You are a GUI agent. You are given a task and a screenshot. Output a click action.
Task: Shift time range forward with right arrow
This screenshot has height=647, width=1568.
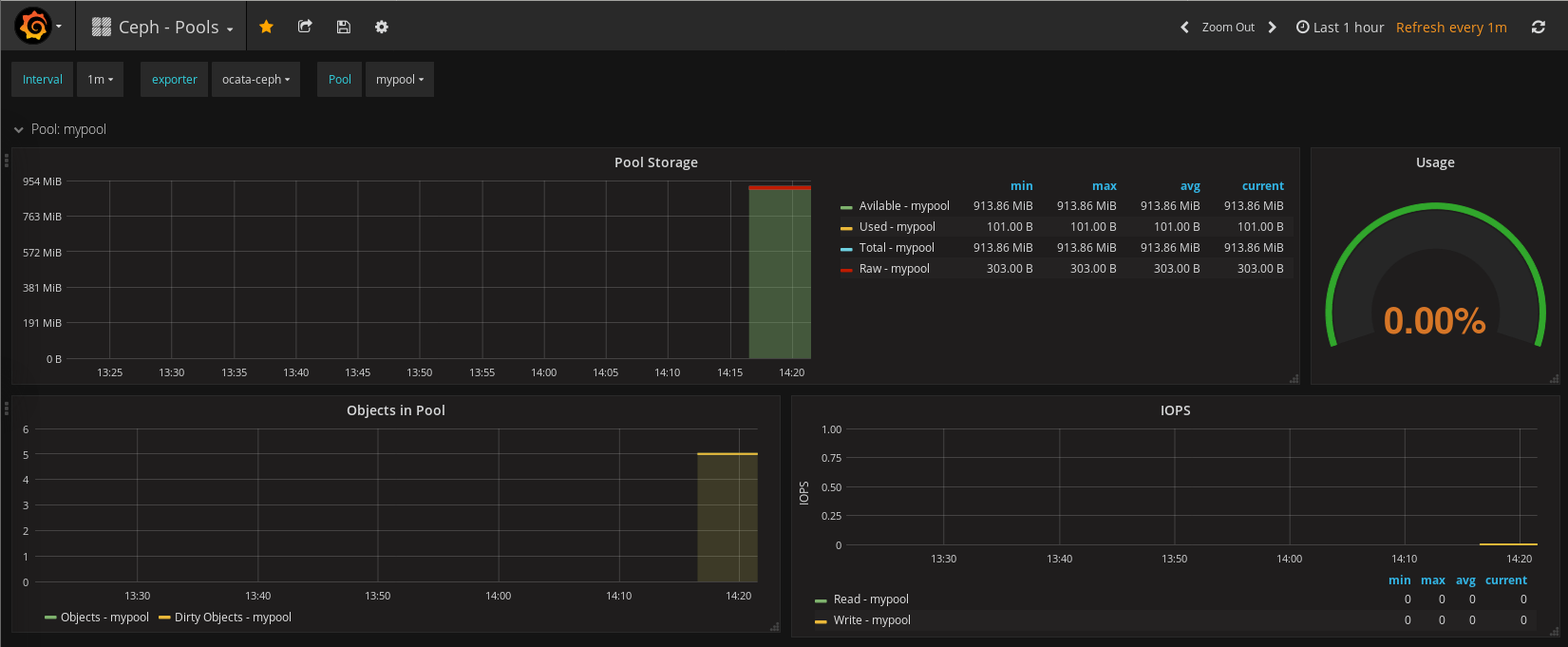[x=1273, y=28]
